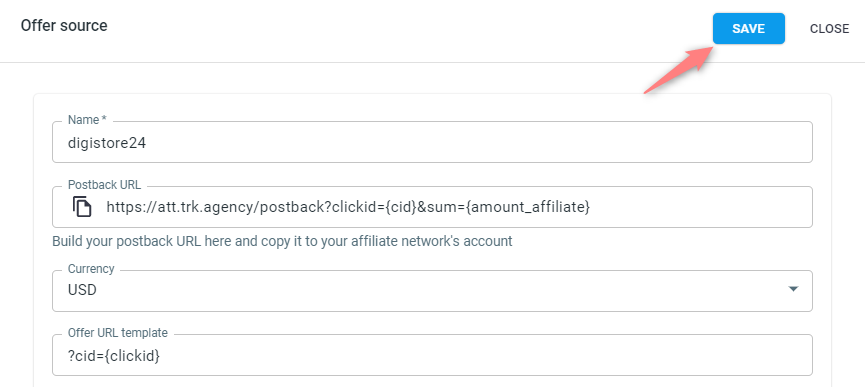Viewport: 865px width, 387px height.
Task: Close the Offer source dialog via CLOSE
Action: (x=829, y=29)
